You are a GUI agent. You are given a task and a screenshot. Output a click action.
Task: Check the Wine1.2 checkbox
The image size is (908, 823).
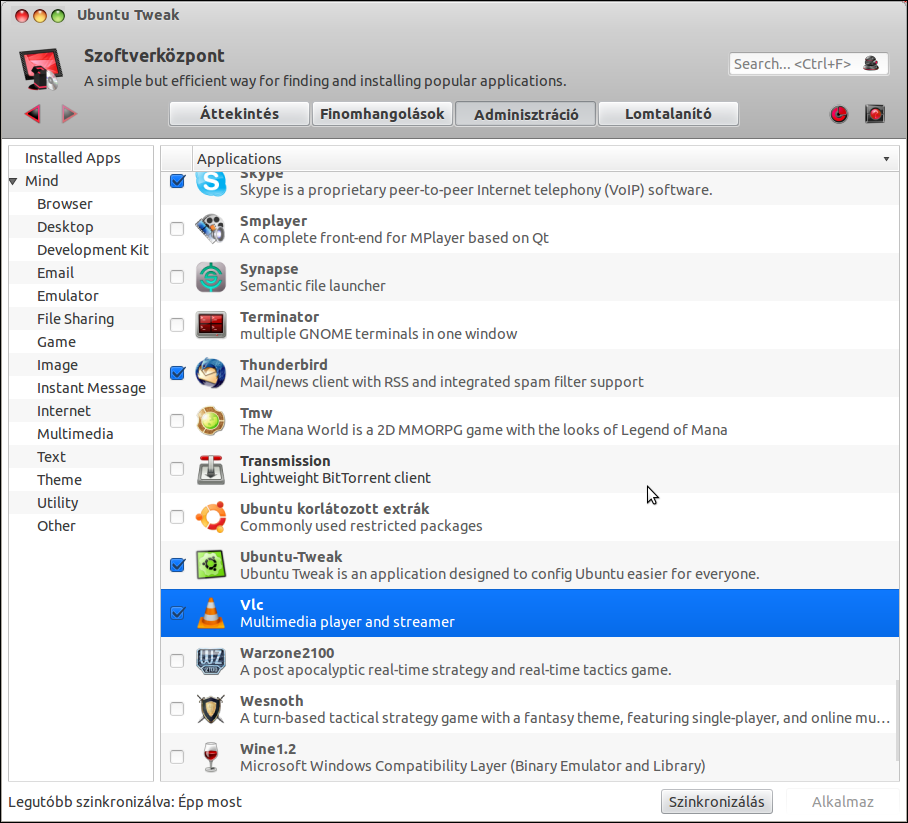point(177,757)
